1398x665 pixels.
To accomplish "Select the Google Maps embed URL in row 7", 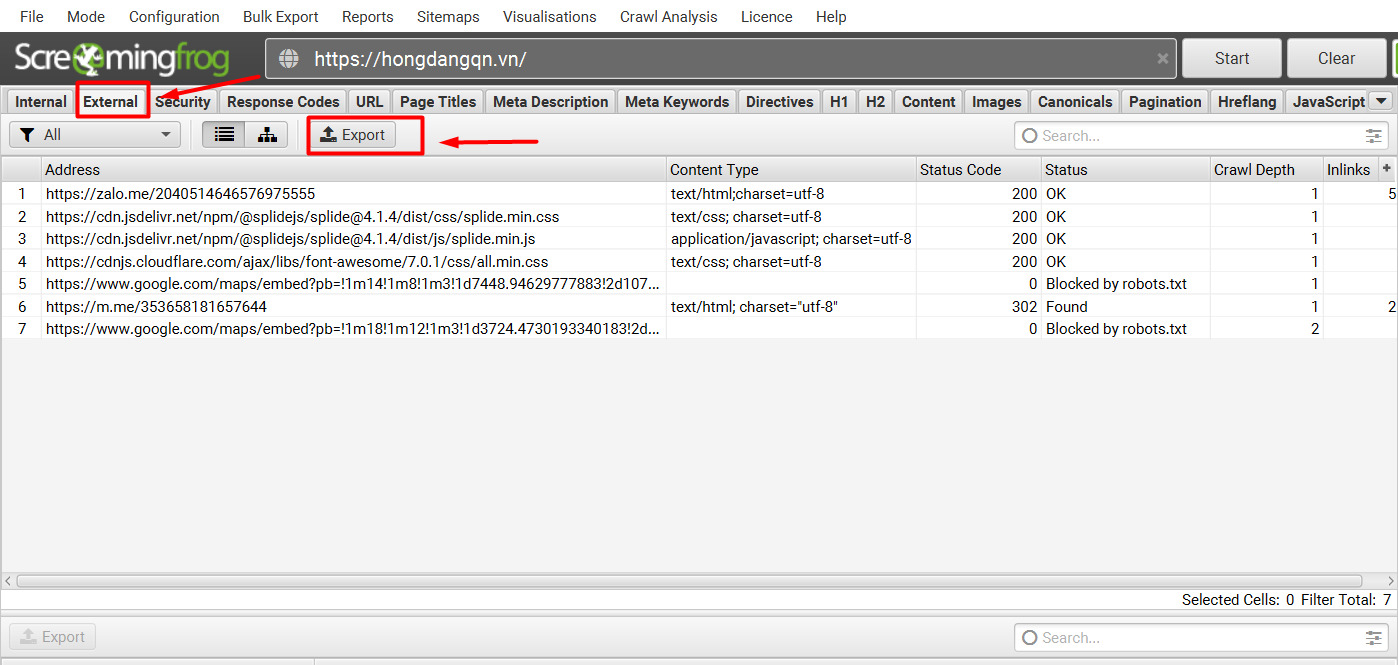I will click(354, 329).
